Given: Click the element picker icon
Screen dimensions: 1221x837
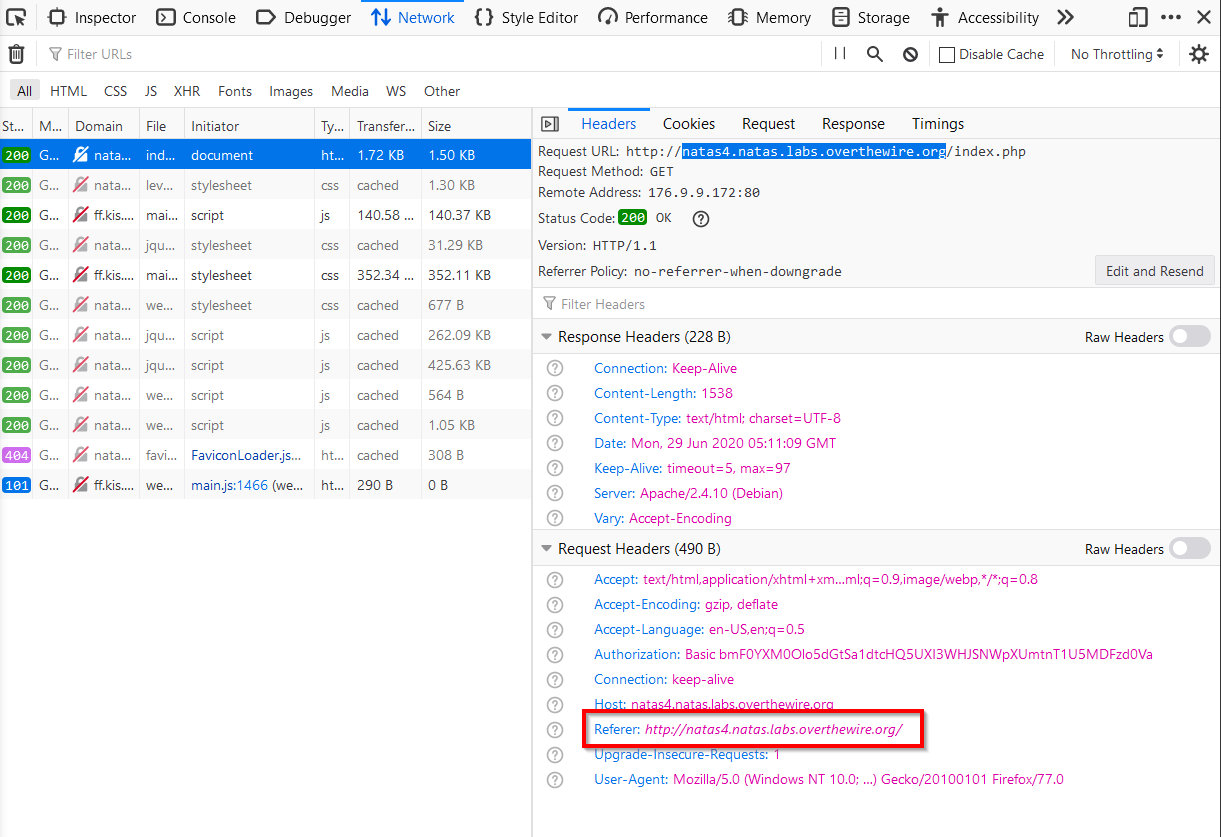Looking at the screenshot, I should click(x=16, y=17).
